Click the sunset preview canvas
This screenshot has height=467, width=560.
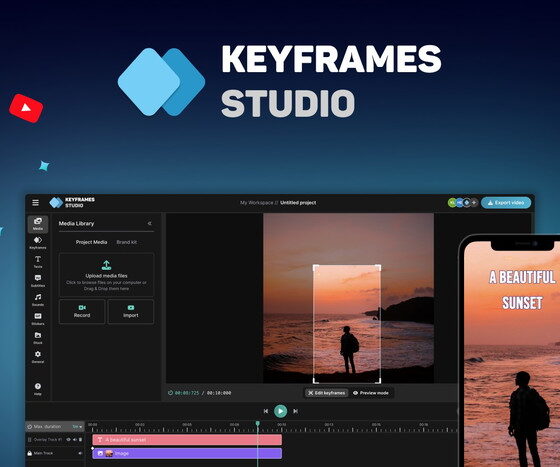[x=349, y=298]
